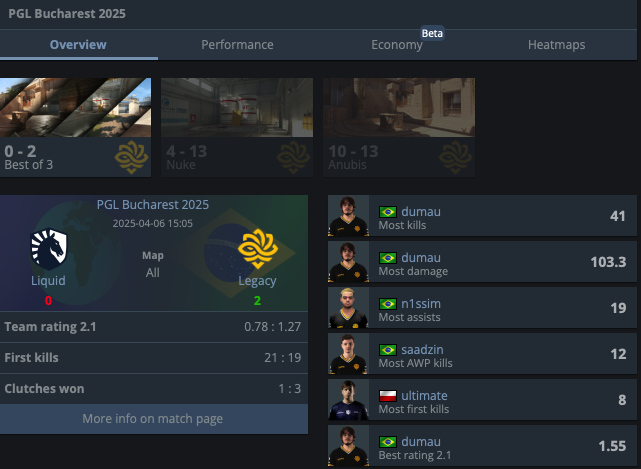Click the Legacy logo on Anubis map card
This screenshot has height=469, width=641.
pyautogui.click(x=455, y=157)
